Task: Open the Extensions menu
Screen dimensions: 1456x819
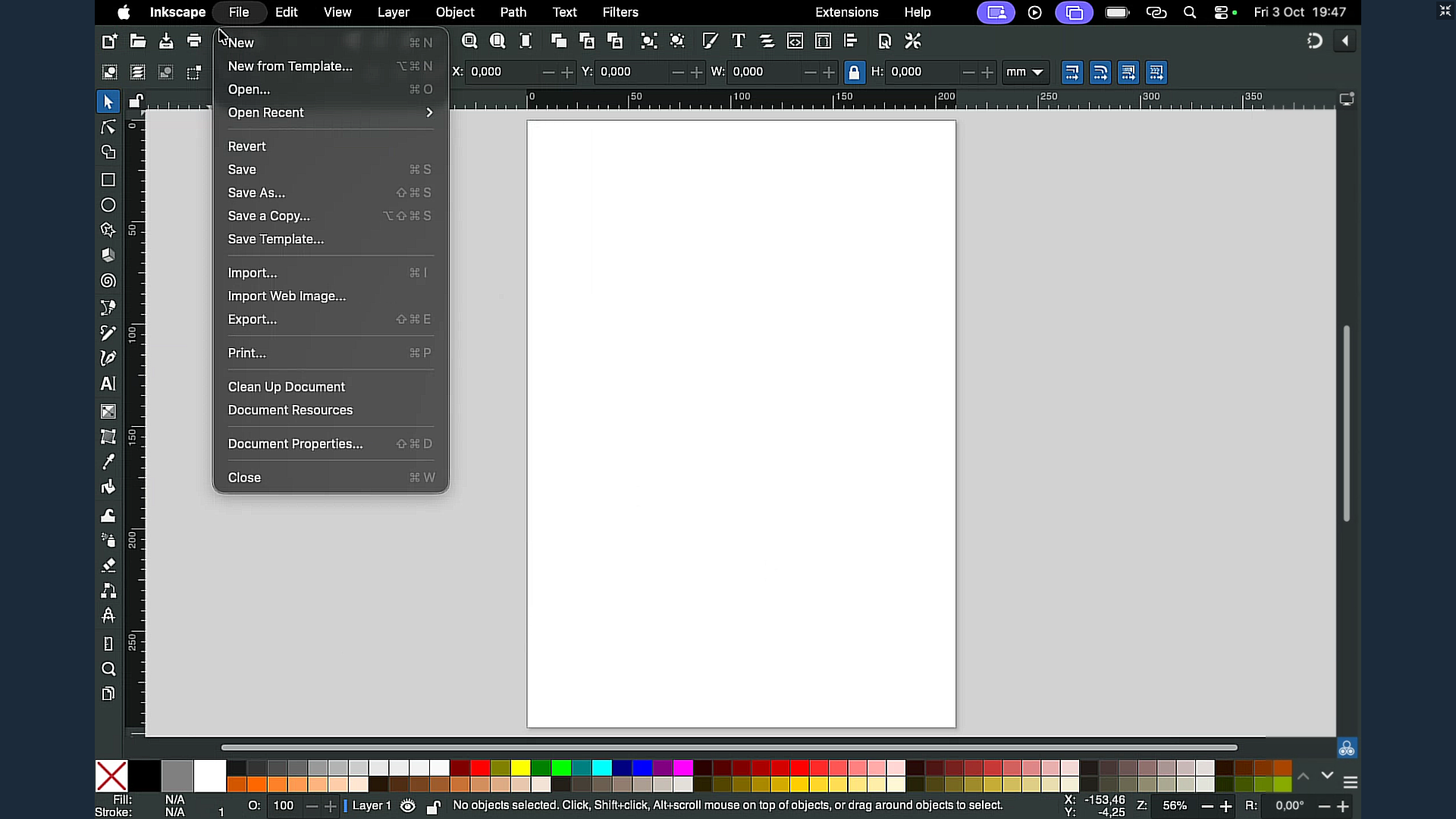Action: [846, 12]
